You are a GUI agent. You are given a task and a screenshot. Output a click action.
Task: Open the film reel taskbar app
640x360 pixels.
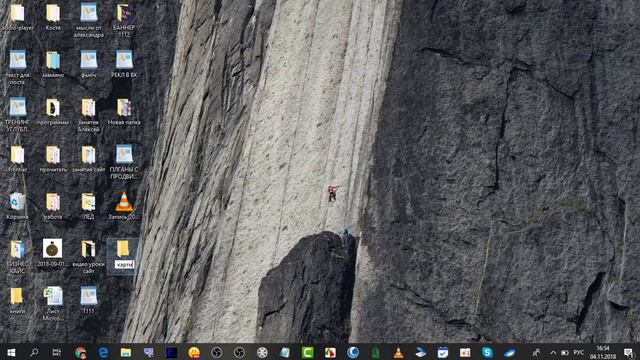click(262, 352)
